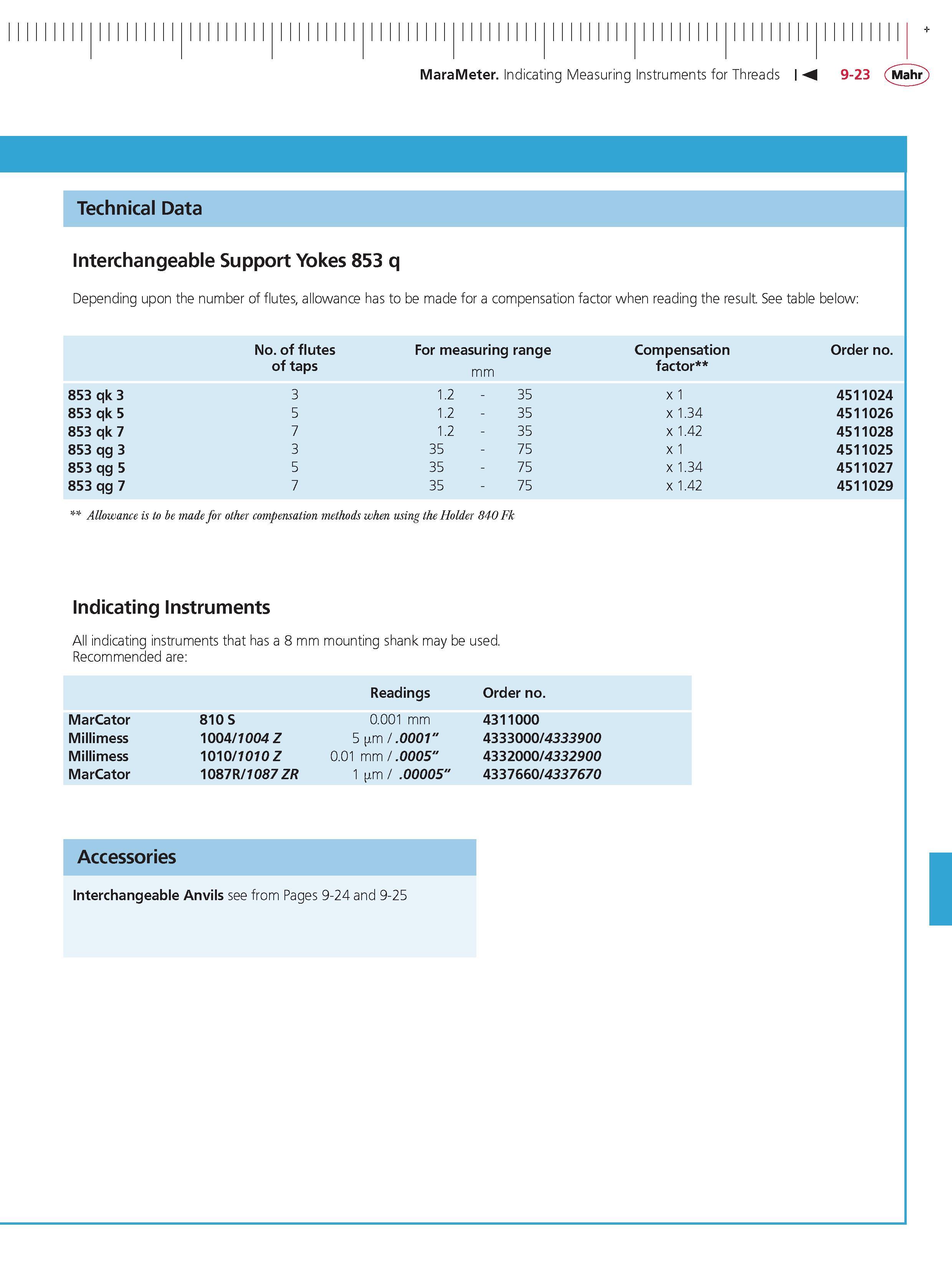Click the 5 µm / .0001" reading value
Viewport: 952px width, 1270px height.
[396, 738]
